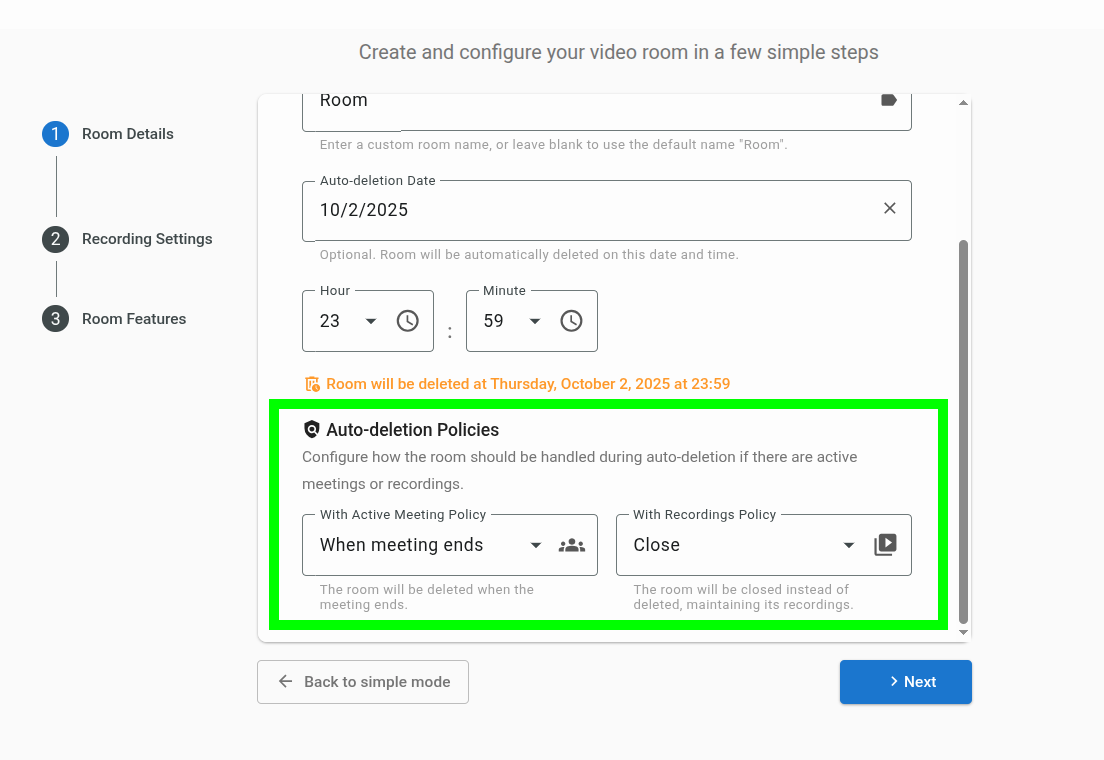Screen dimensions: 1104x760
Task: Click the Next button
Action: (x=905, y=682)
